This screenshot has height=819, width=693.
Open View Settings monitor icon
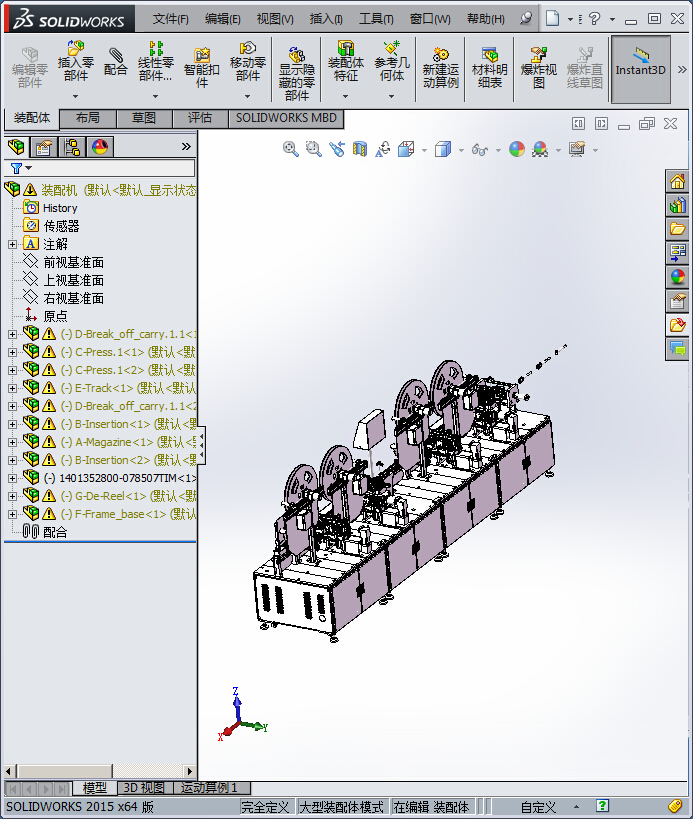[x=577, y=149]
